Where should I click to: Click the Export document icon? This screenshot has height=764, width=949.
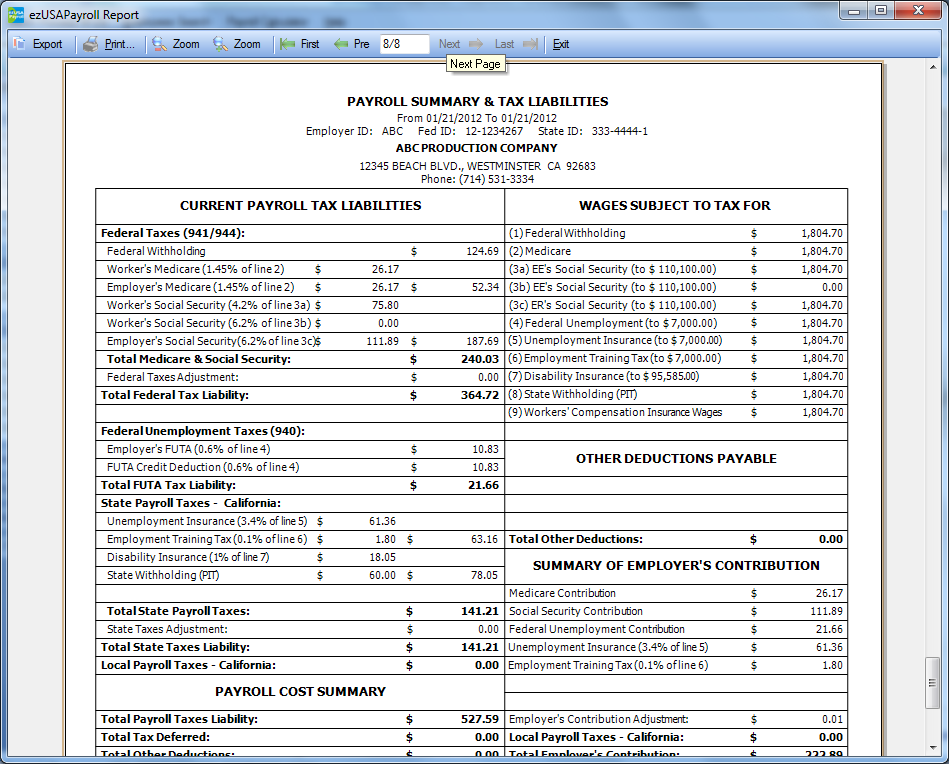click(x=20, y=44)
